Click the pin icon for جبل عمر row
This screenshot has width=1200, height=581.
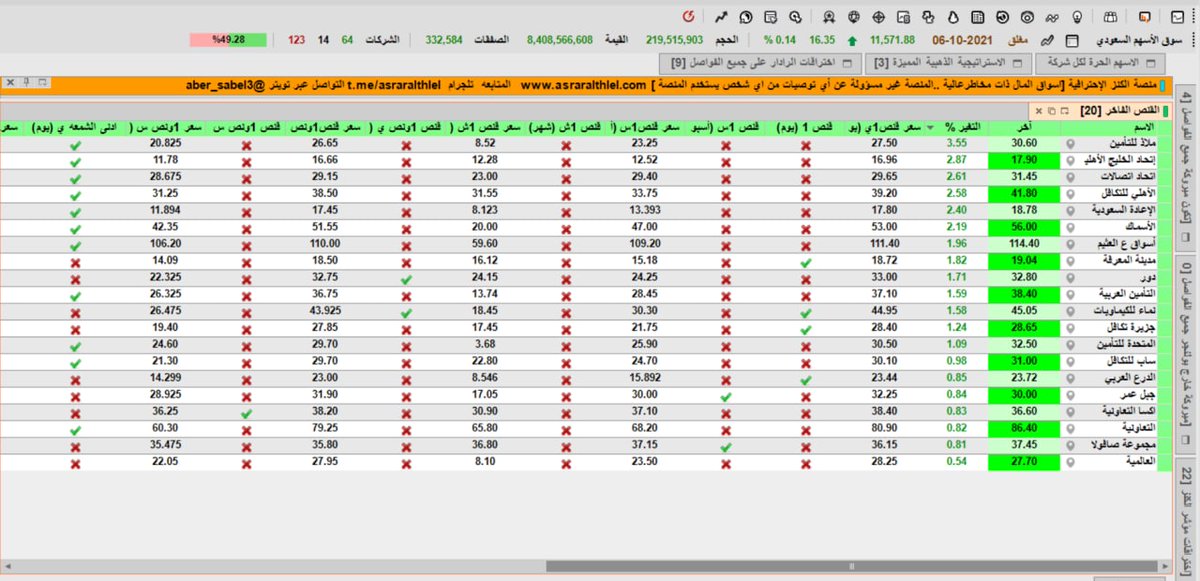click(1070, 394)
